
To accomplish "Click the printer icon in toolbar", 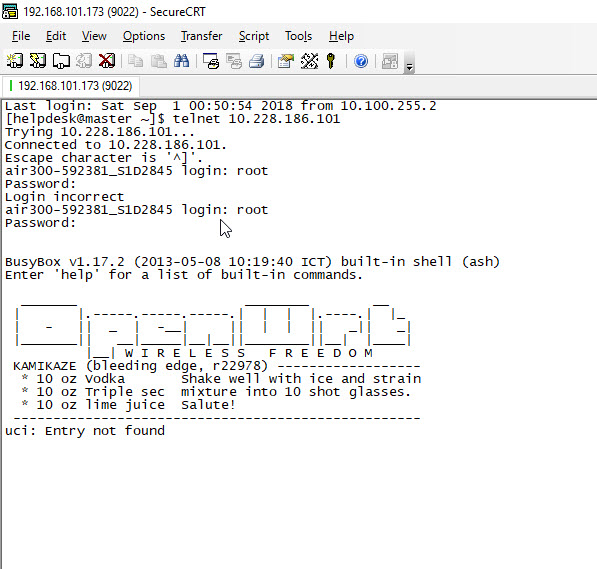I will click(x=257, y=61).
